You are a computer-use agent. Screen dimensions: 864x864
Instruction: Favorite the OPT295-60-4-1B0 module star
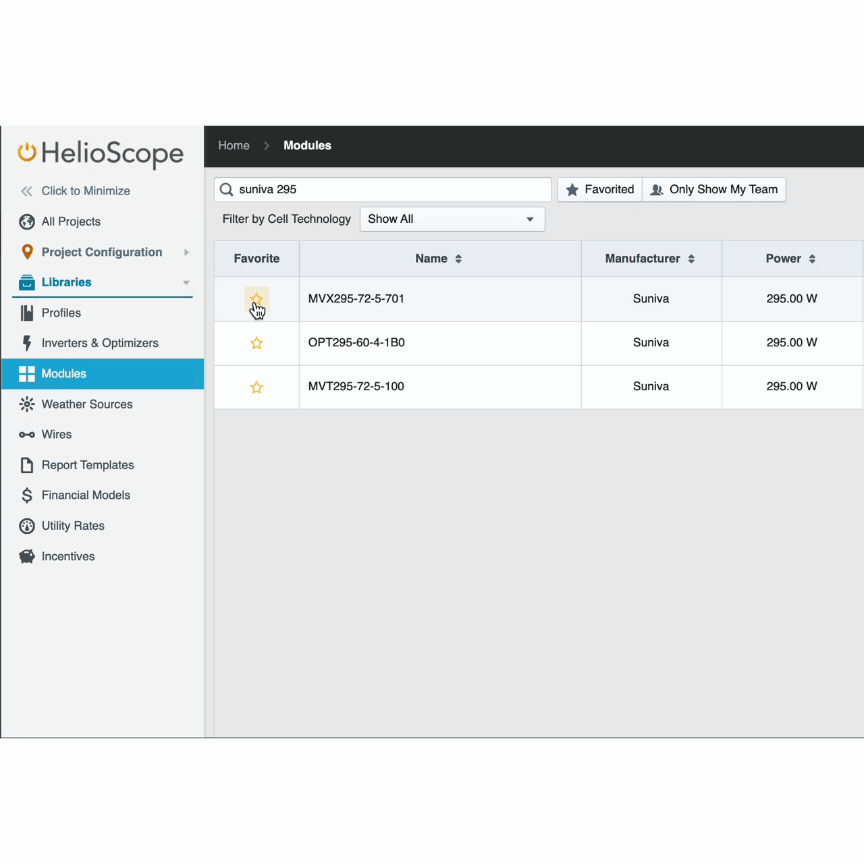click(x=256, y=343)
